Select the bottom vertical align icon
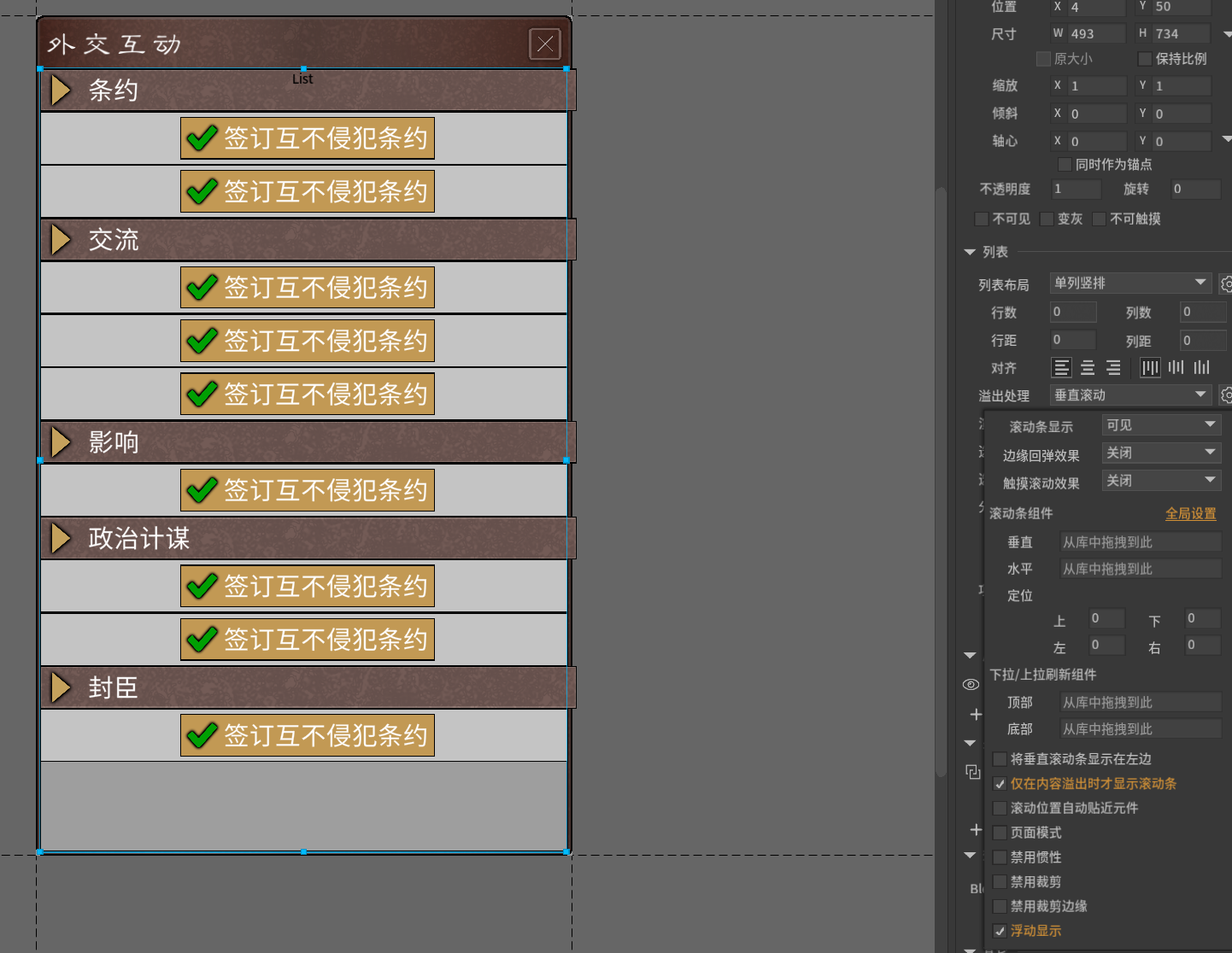Image resolution: width=1232 pixels, height=953 pixels. [x=1202, y=368]
